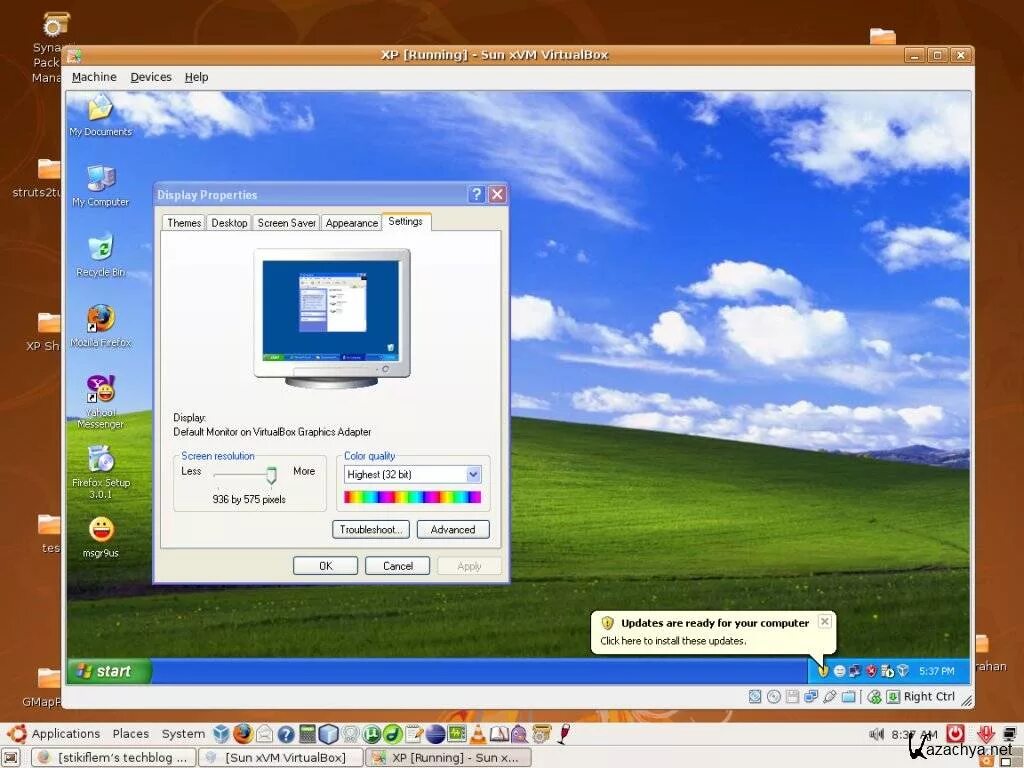Image resolution: width=1024 pixels, height=768 pixels.
Task: Launch the calculator from the panel
Action: [x=307, y=734]
